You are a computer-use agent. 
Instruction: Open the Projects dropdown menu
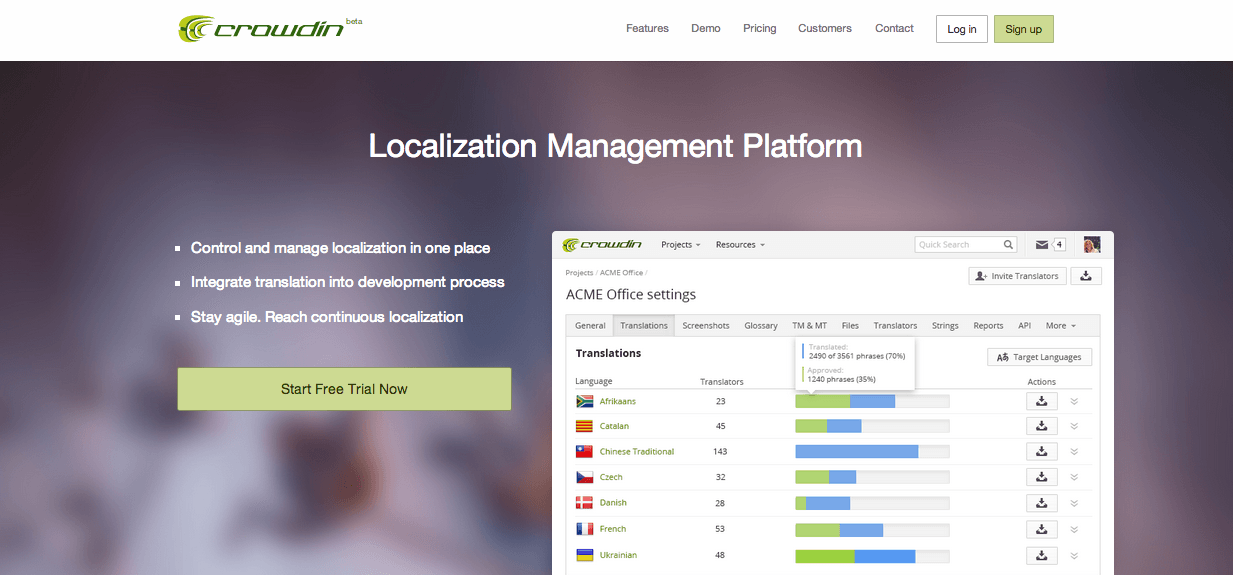tap(681, 245)
